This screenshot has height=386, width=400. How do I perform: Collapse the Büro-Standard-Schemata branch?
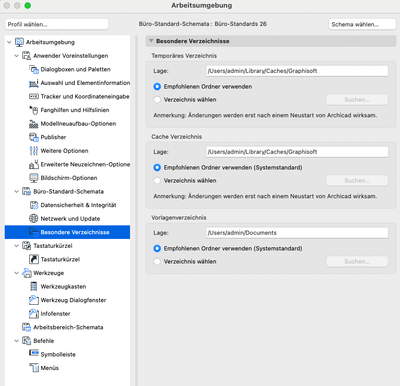(x=16, y=191)
